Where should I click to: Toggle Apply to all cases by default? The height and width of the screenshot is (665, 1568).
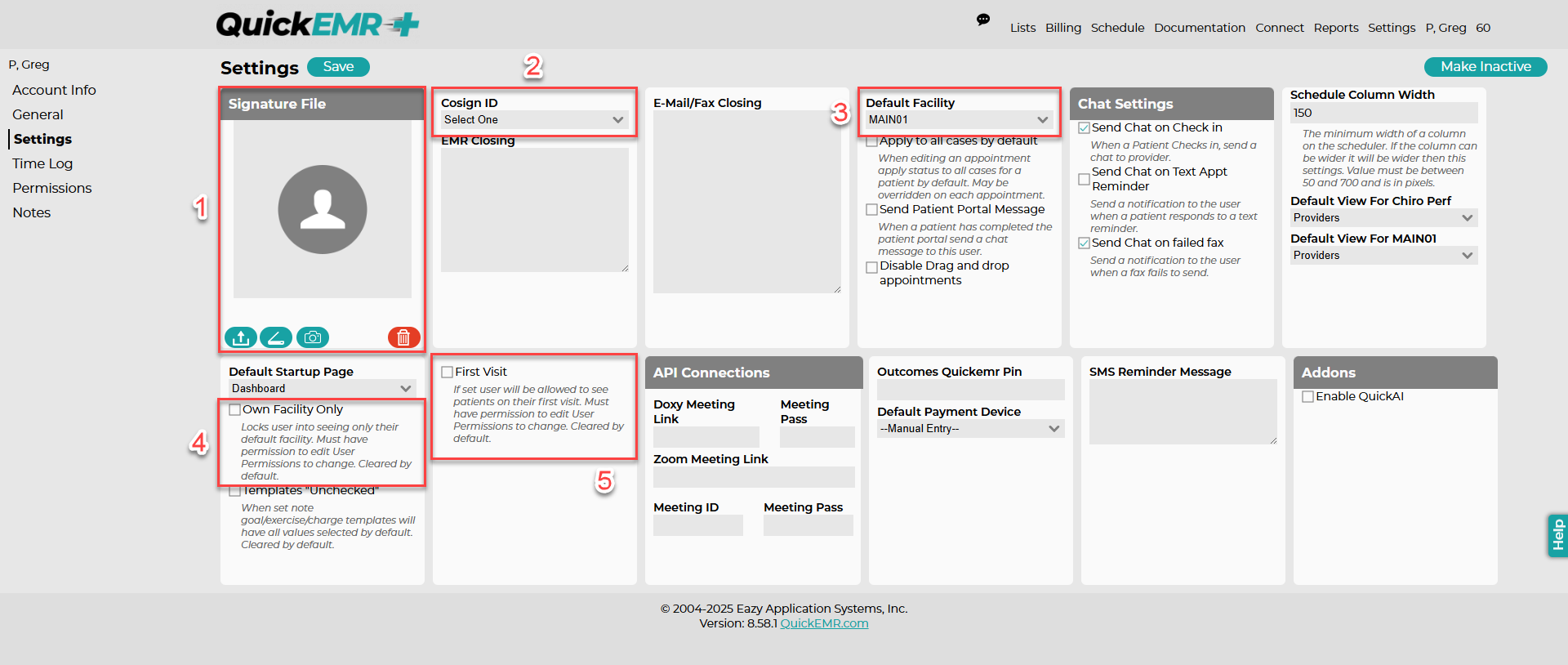(871, 141)
